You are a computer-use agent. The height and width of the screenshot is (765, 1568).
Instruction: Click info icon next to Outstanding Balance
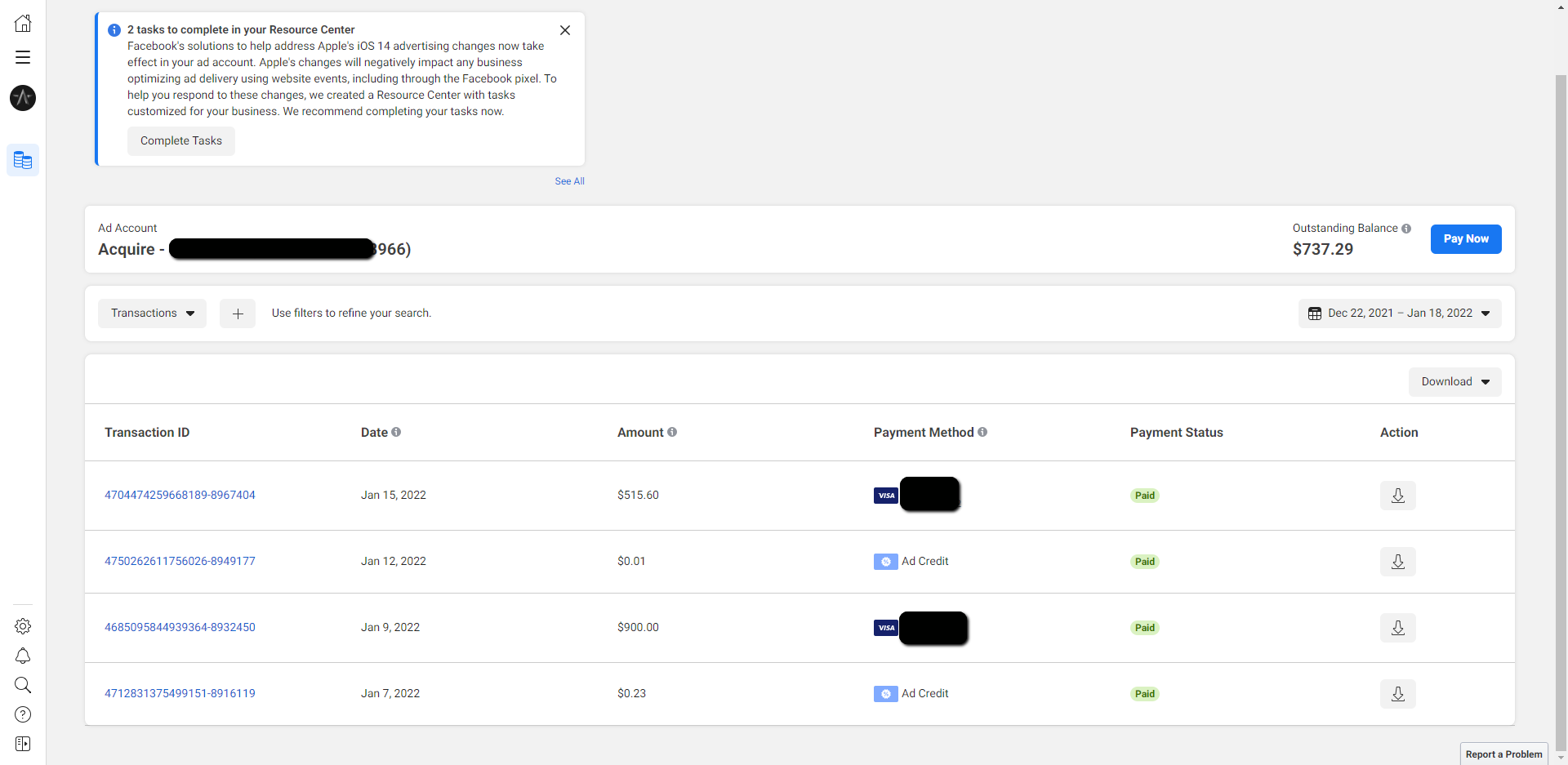[1406, 229]
